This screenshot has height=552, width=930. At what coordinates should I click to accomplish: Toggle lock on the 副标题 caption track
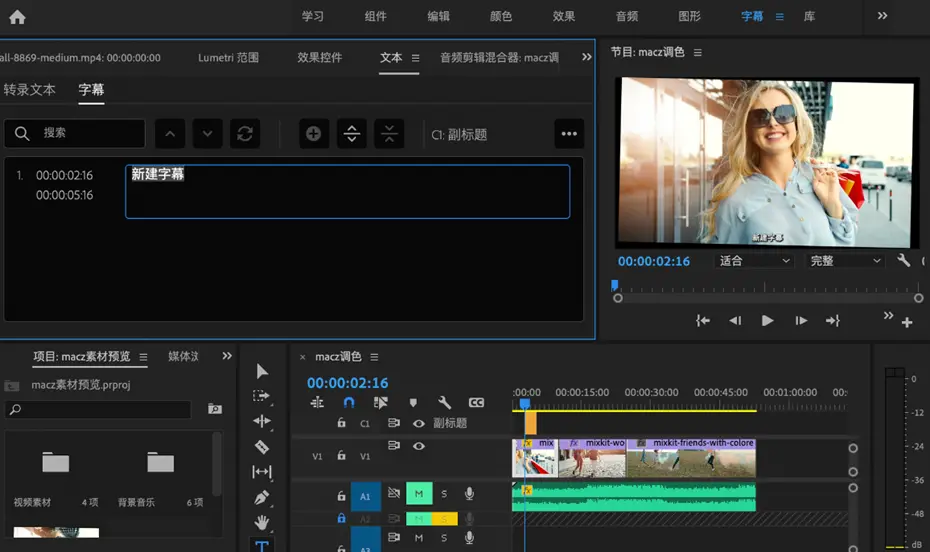341,423
